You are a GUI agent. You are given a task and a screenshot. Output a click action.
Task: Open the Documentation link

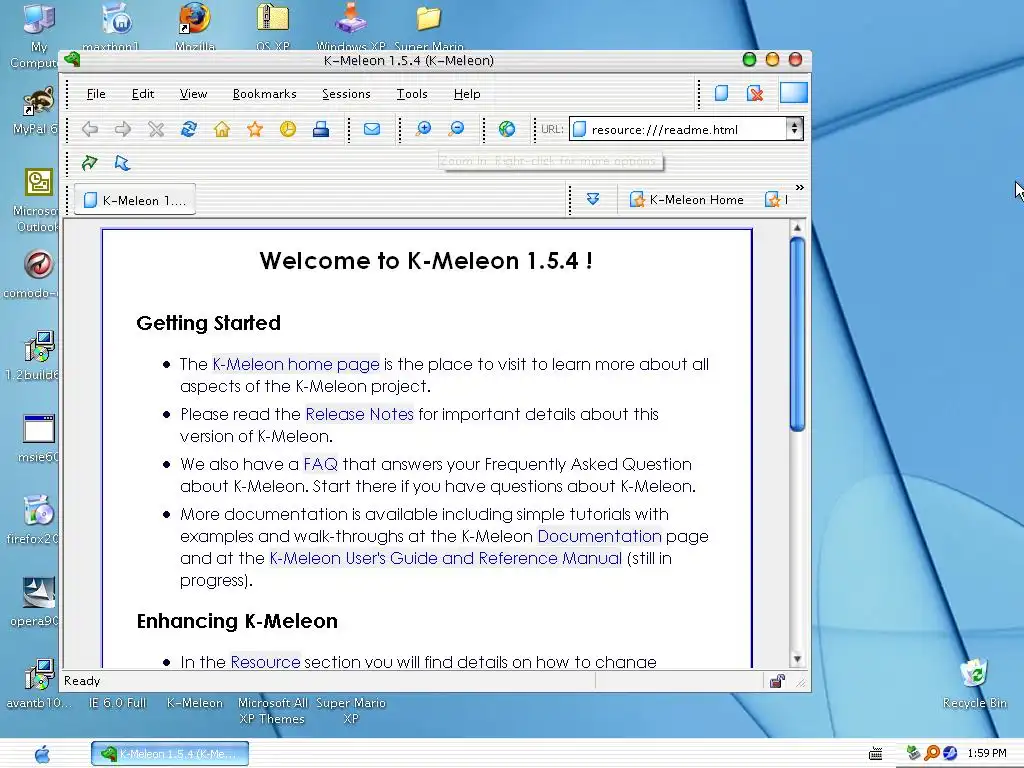click(x=600, y=537)
